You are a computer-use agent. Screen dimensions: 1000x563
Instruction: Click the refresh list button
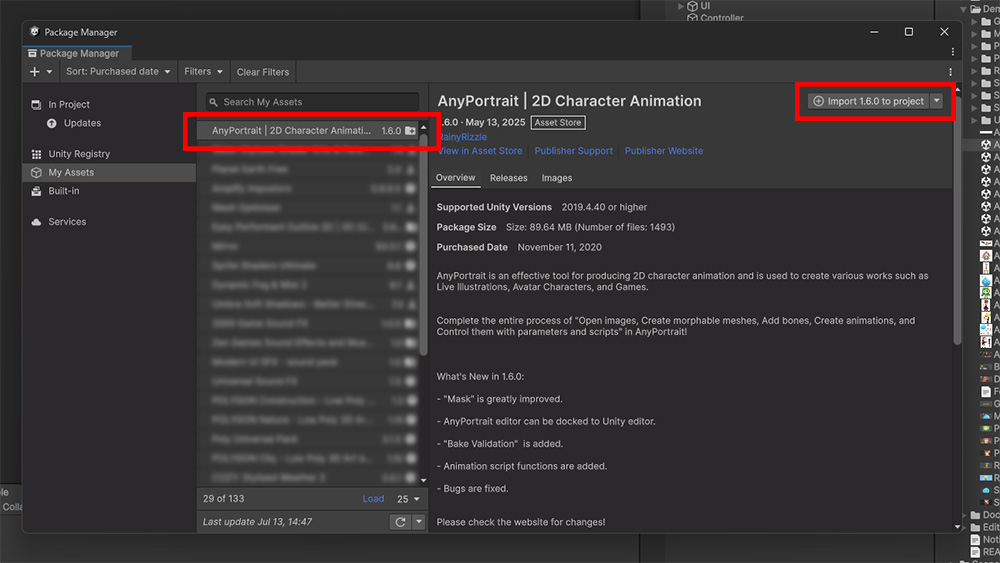click(401, 522)
